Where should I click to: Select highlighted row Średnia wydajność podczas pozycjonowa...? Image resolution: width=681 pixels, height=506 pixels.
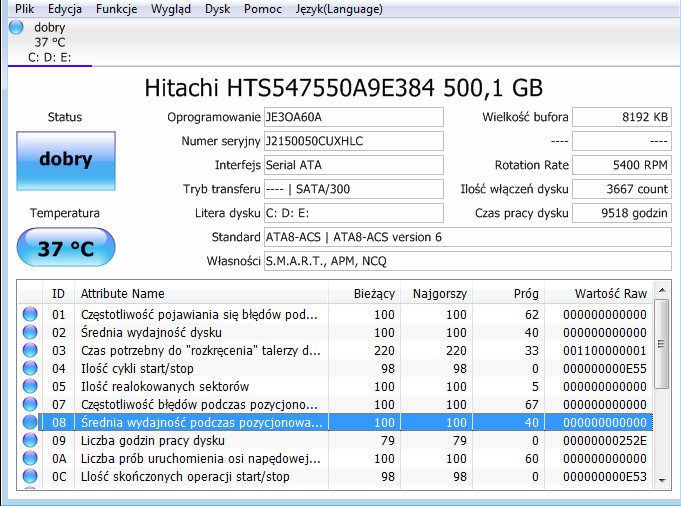(335, 422)
